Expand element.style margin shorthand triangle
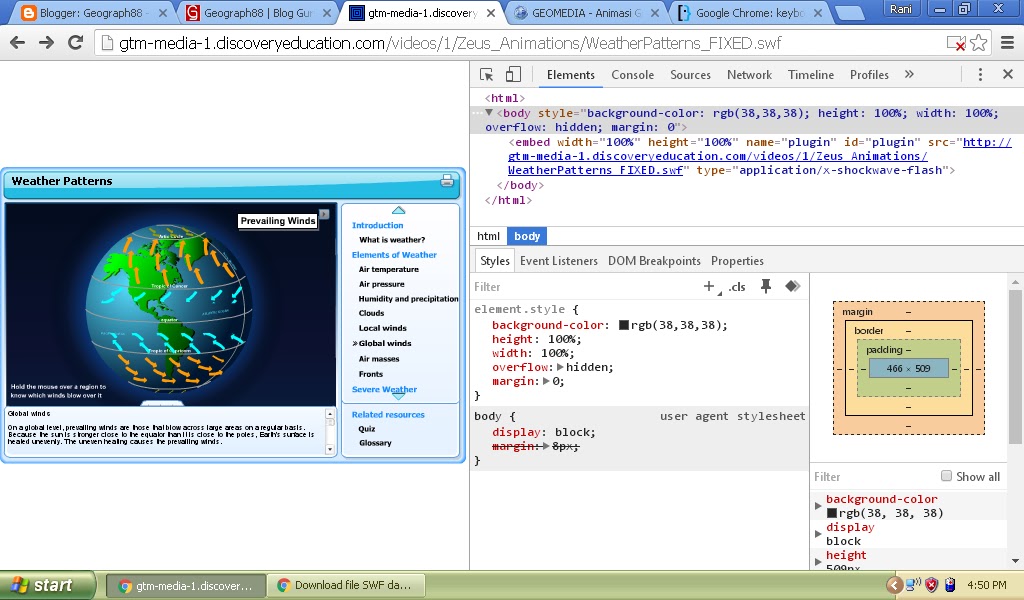This screenshot has height=600, width=1024. tap(546, 381)
